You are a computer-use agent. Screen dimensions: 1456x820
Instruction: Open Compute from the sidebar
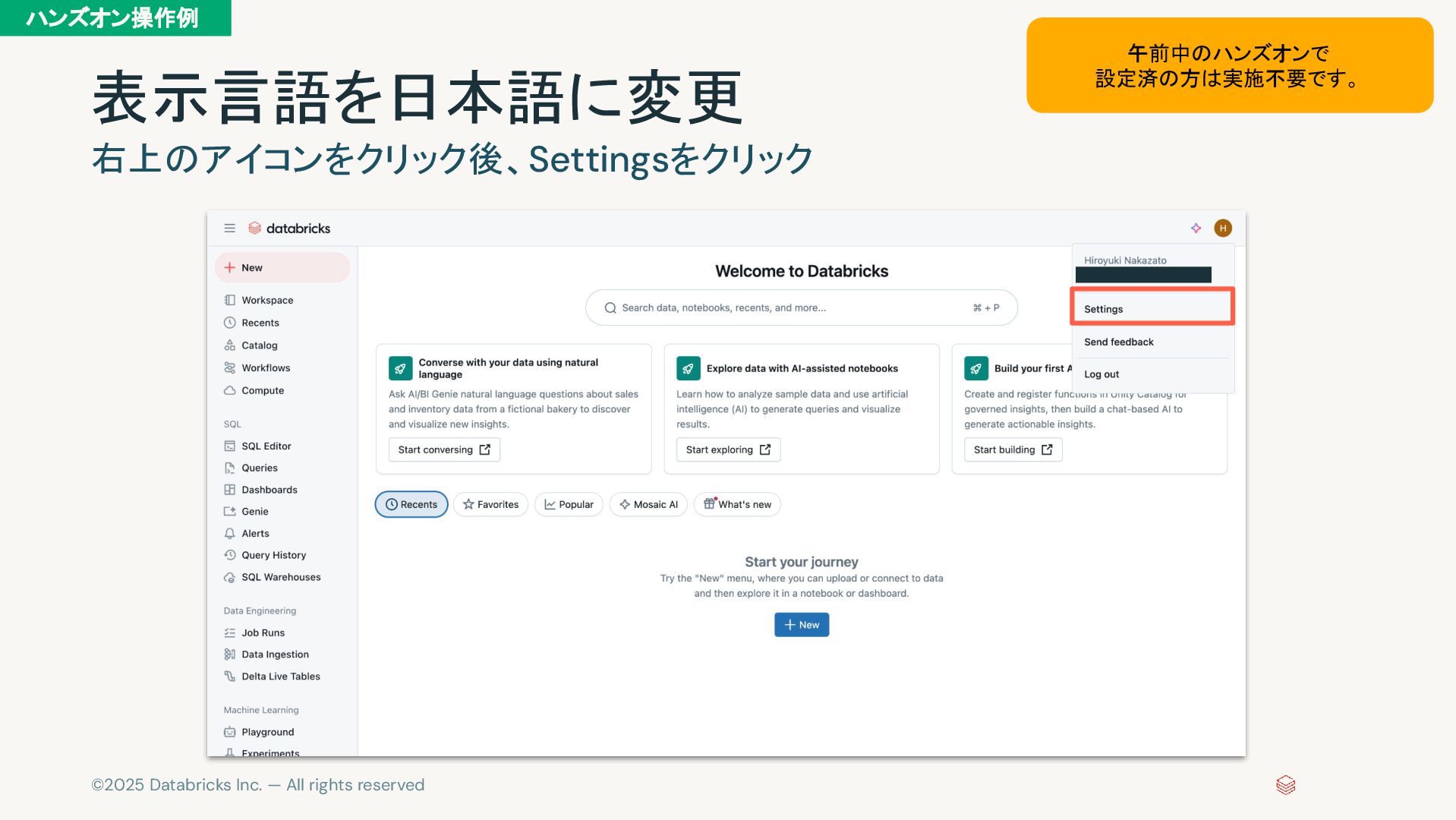click(263, 391)
